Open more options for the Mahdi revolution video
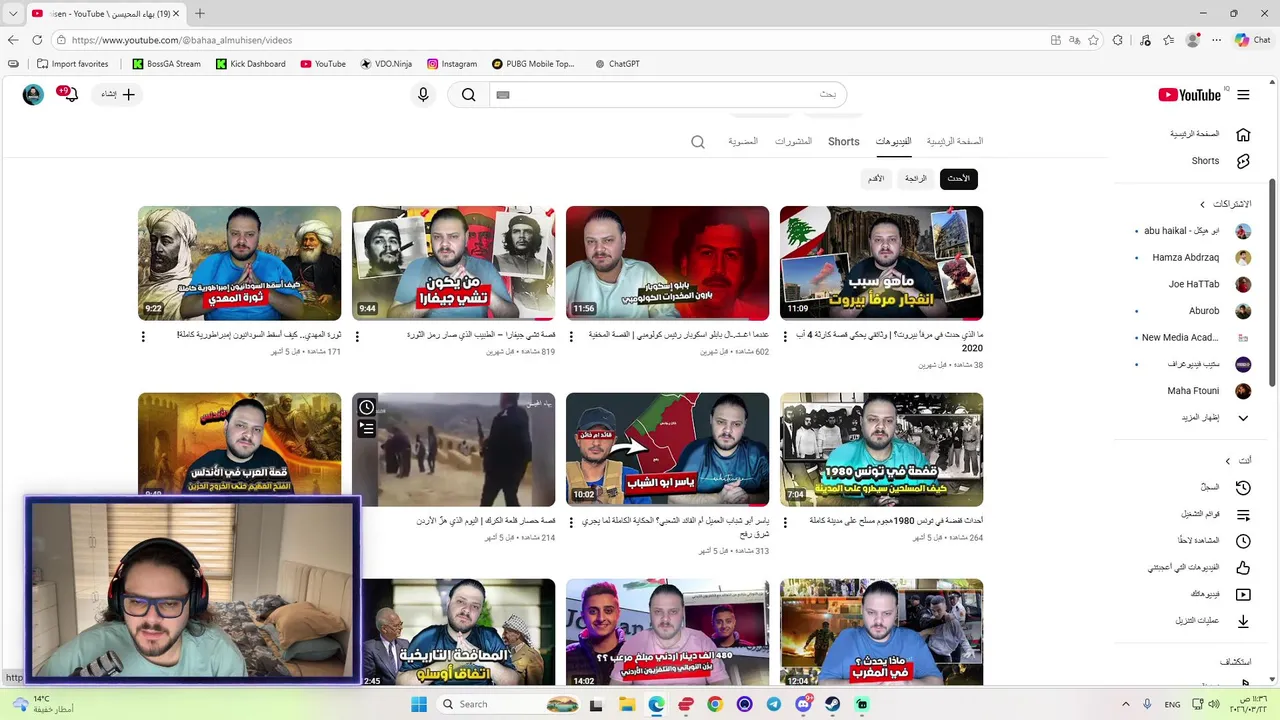This screenshot has width=1280, height=720. tap(143, 337)
